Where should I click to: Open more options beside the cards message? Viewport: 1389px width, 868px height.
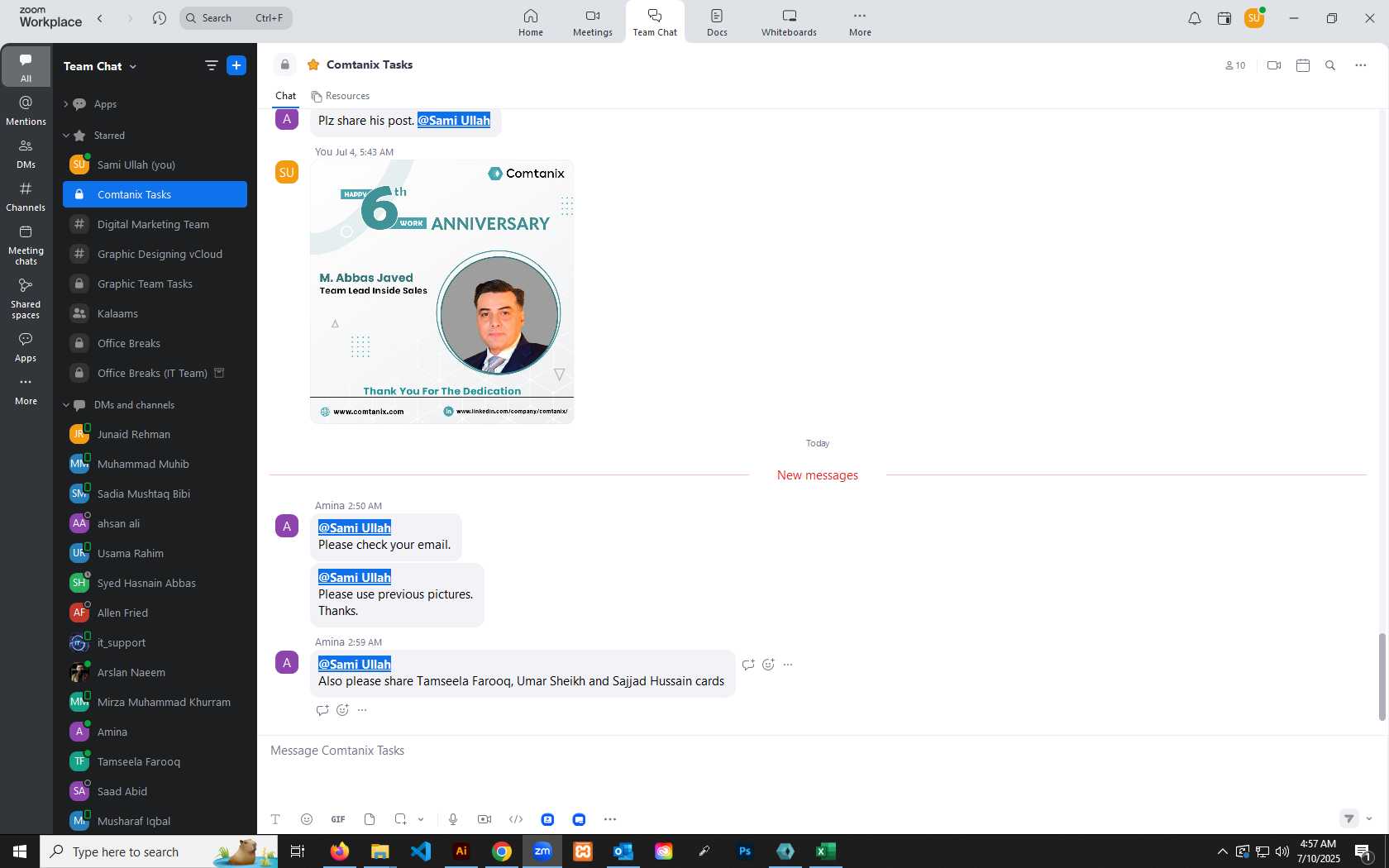tap(788, 665)
